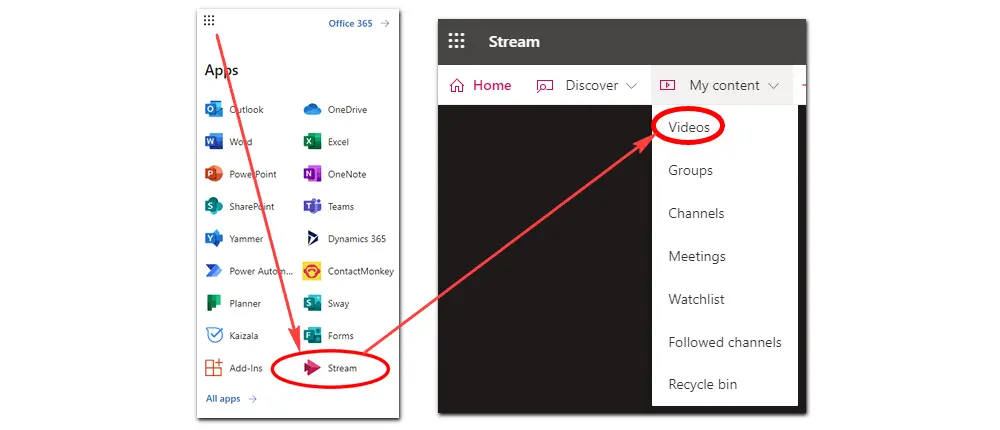Click the Excel label text
The image size is (1000, 430).
(x=338, y=142)
